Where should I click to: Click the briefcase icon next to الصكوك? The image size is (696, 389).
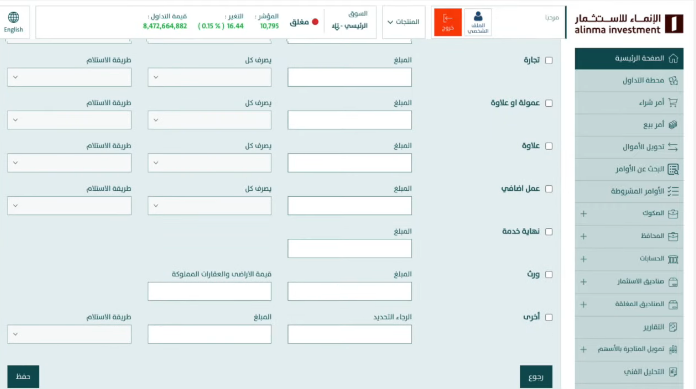[x=673, y=214]
